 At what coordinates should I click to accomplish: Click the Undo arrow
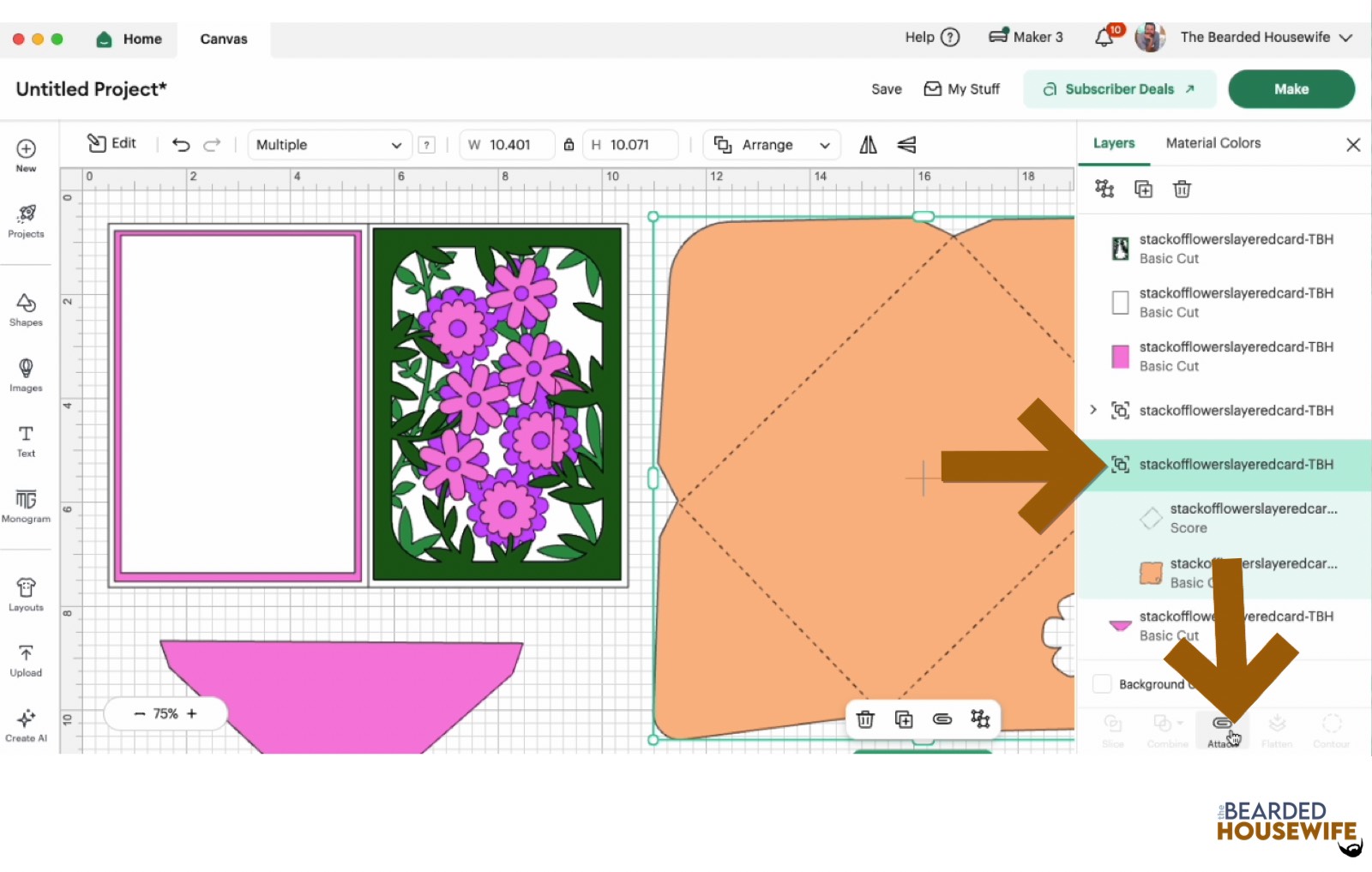tap(181, 145)
